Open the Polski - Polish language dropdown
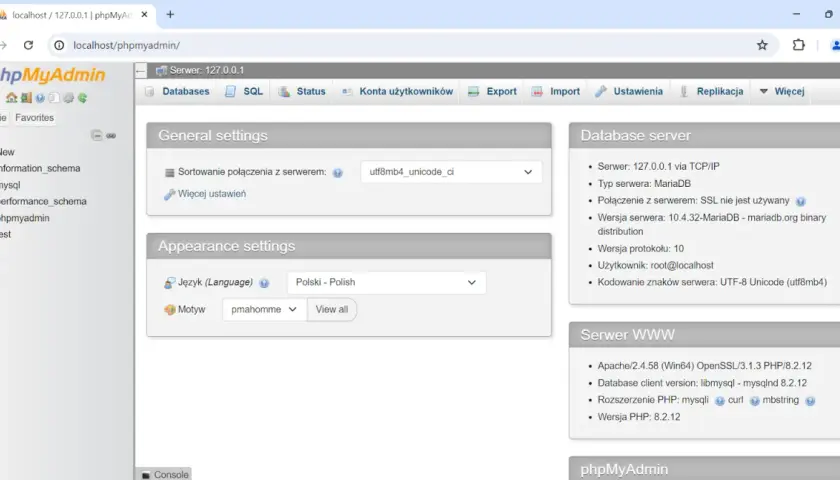Screen dimensions: 840x480 (386, 282)
